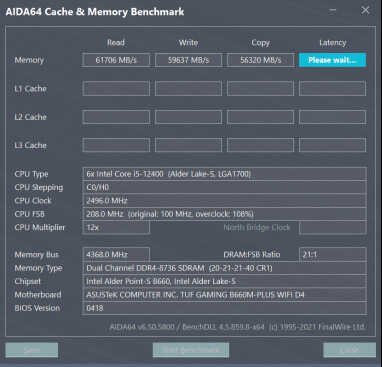Click the empty L1 Cache Read cell

(x=116, y=89)
